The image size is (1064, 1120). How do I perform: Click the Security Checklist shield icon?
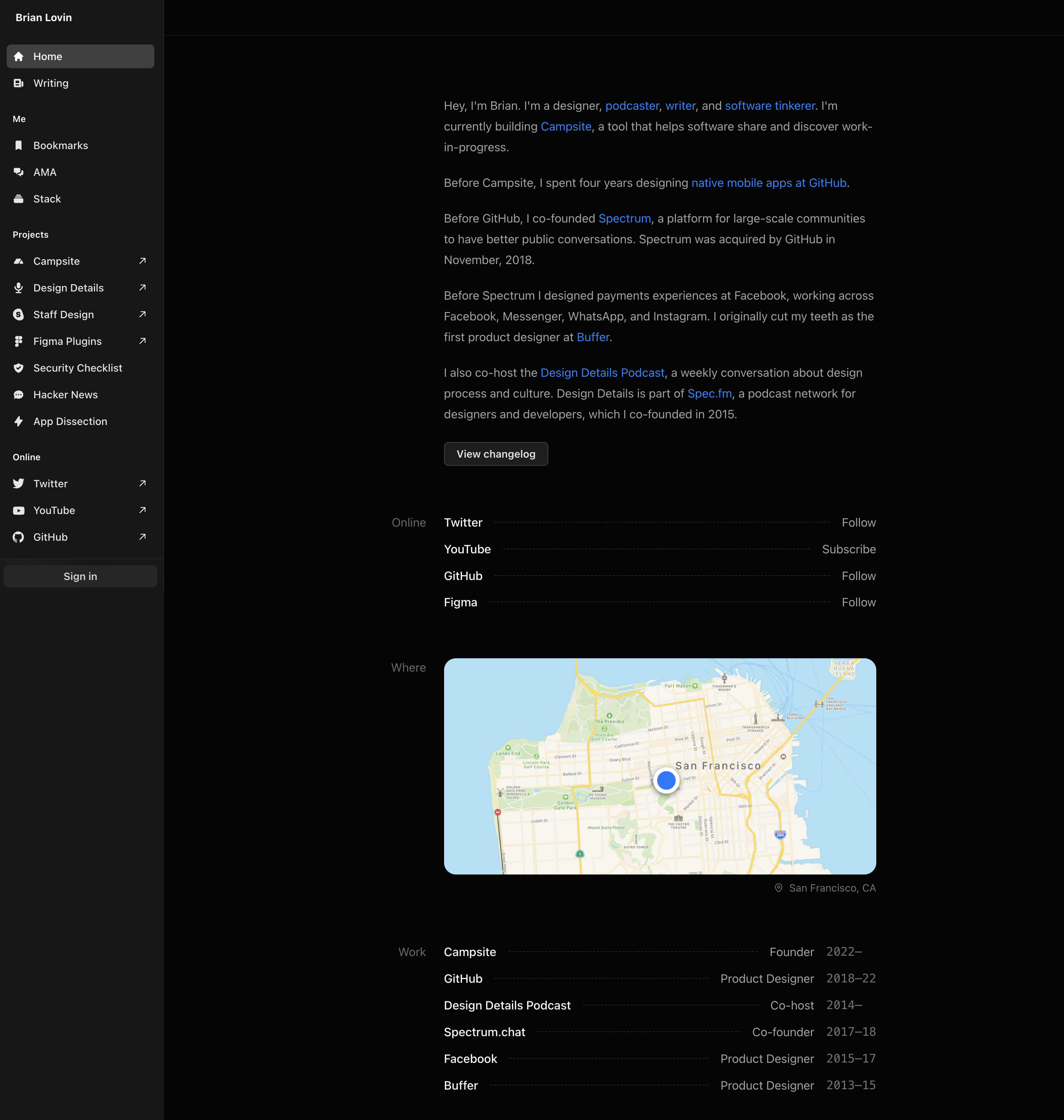click(19, 368)
